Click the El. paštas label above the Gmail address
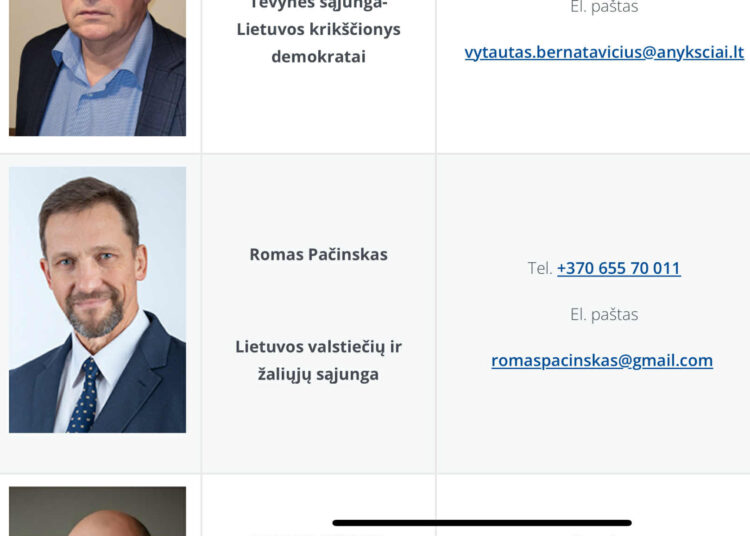This screenshot has height=536, width=750. (604, 315)
